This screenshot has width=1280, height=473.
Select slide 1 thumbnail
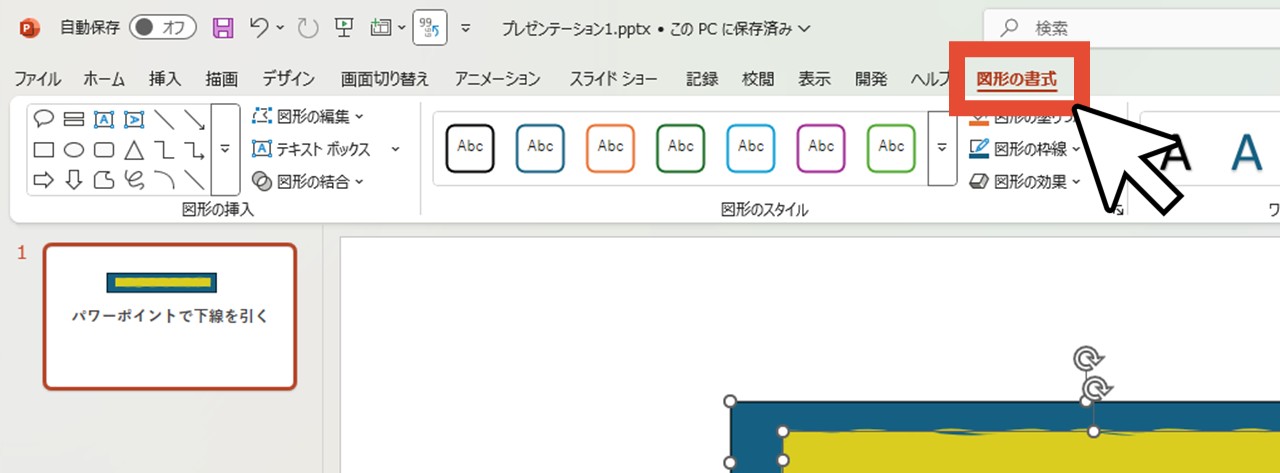click(170, 316)
